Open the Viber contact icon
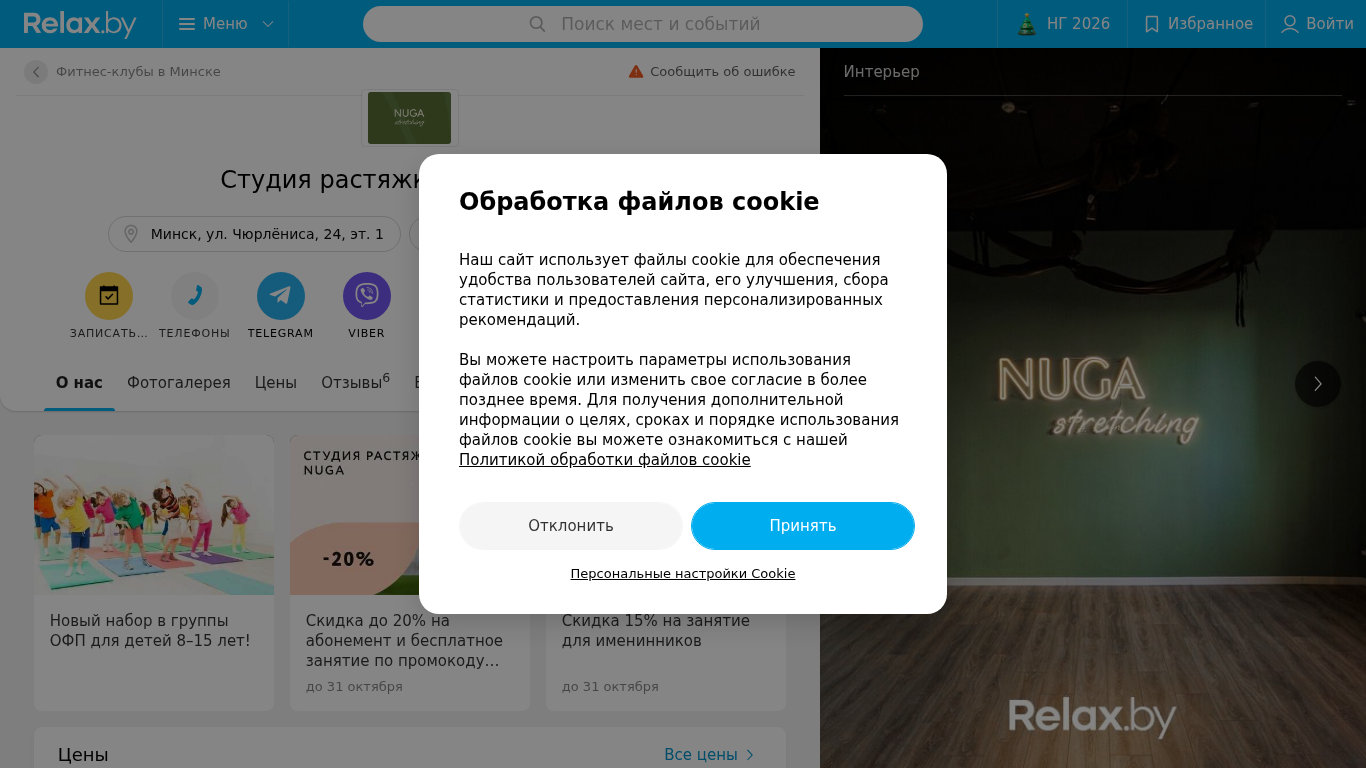The image size is (1366, 768). [367, 296]
